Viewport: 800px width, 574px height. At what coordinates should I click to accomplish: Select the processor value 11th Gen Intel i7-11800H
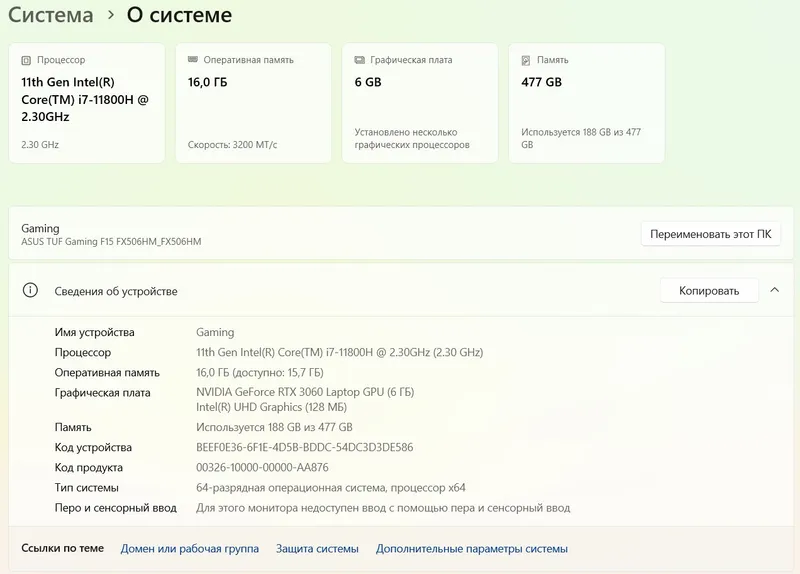(339, 352)
